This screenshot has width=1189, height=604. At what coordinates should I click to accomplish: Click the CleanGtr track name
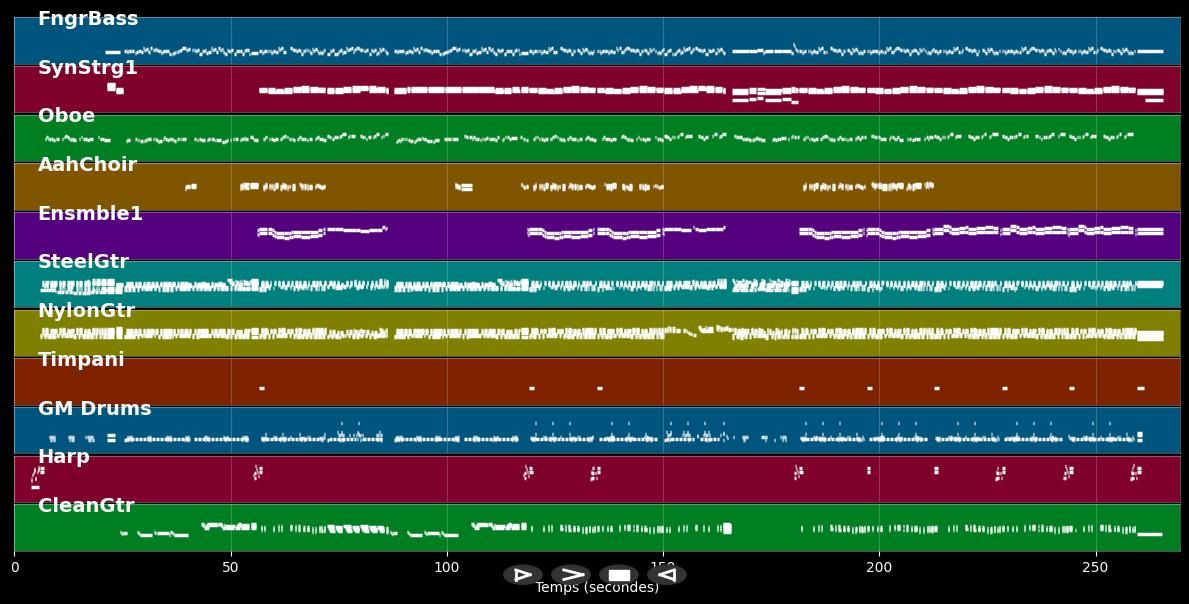(x=86, y=506)
